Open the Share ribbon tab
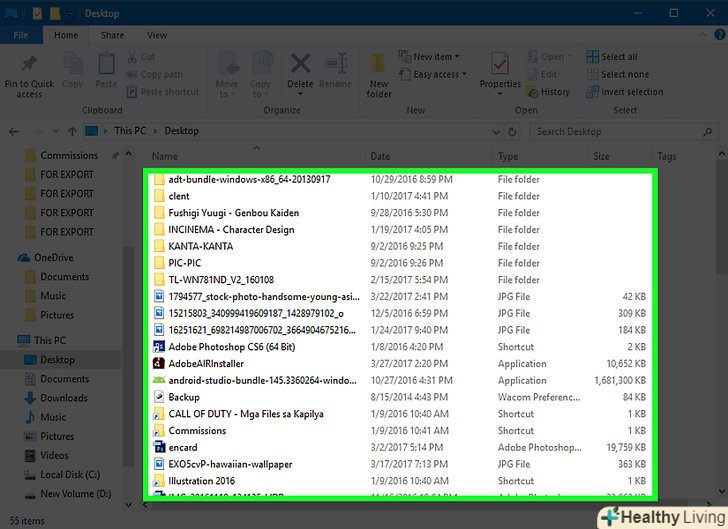728x529 pixels. pyautogui.click(x=112, y=35)
